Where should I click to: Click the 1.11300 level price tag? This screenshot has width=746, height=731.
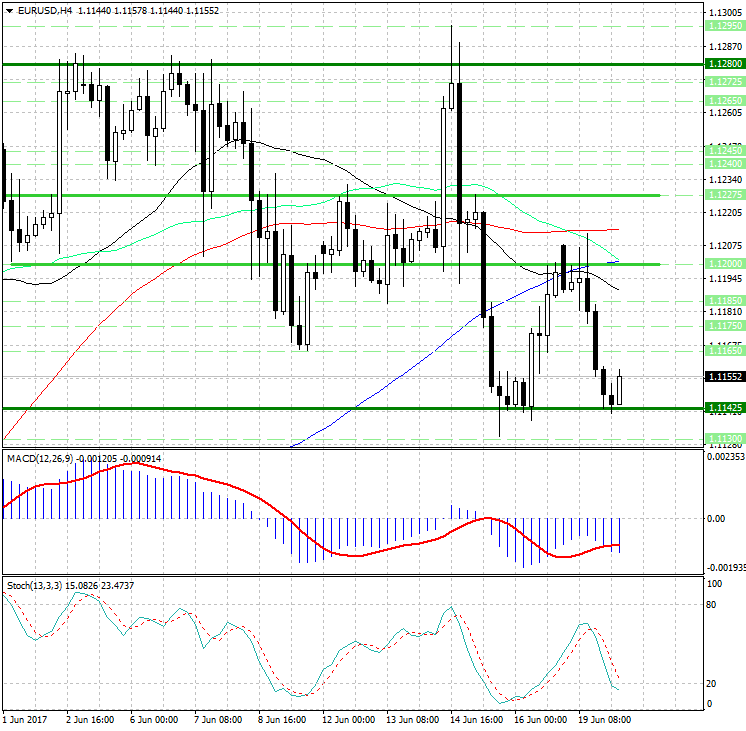(725, 439)
